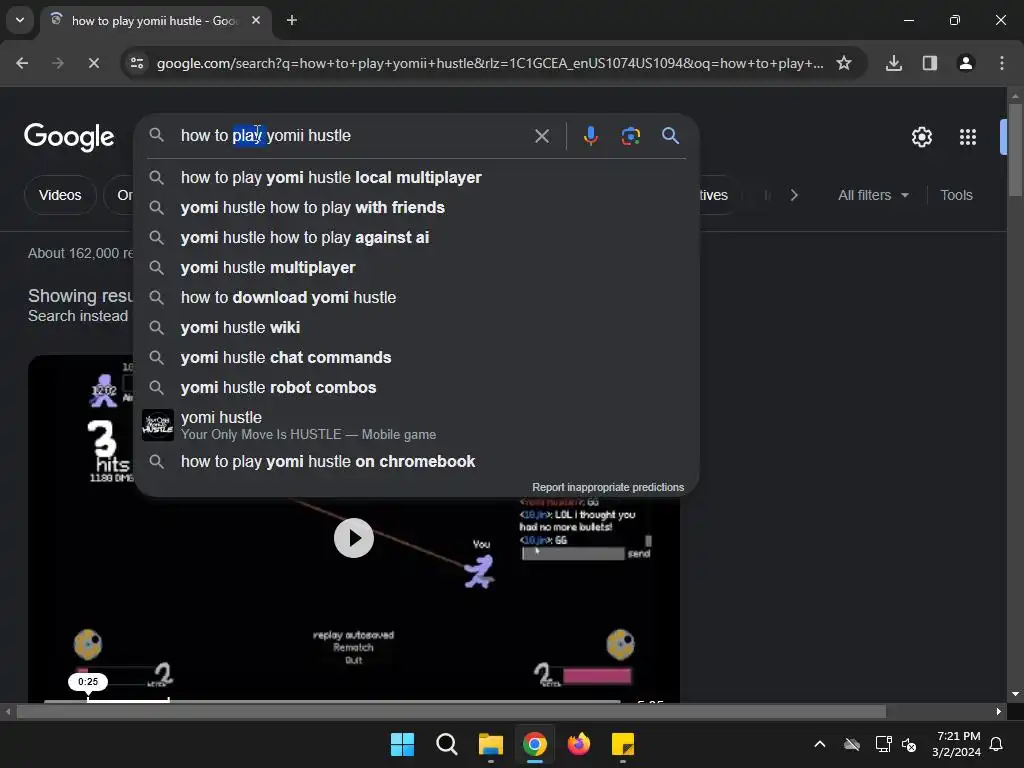This screenshot has width=1024, height=768.
Task: Click the volume muted tray icon
Action: point(908,744)
